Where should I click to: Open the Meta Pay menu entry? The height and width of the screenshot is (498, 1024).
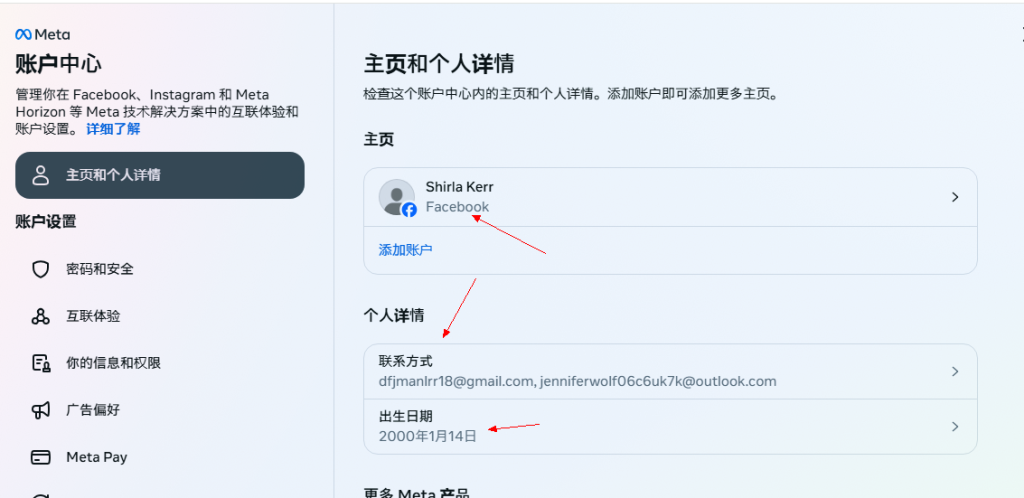96,457
